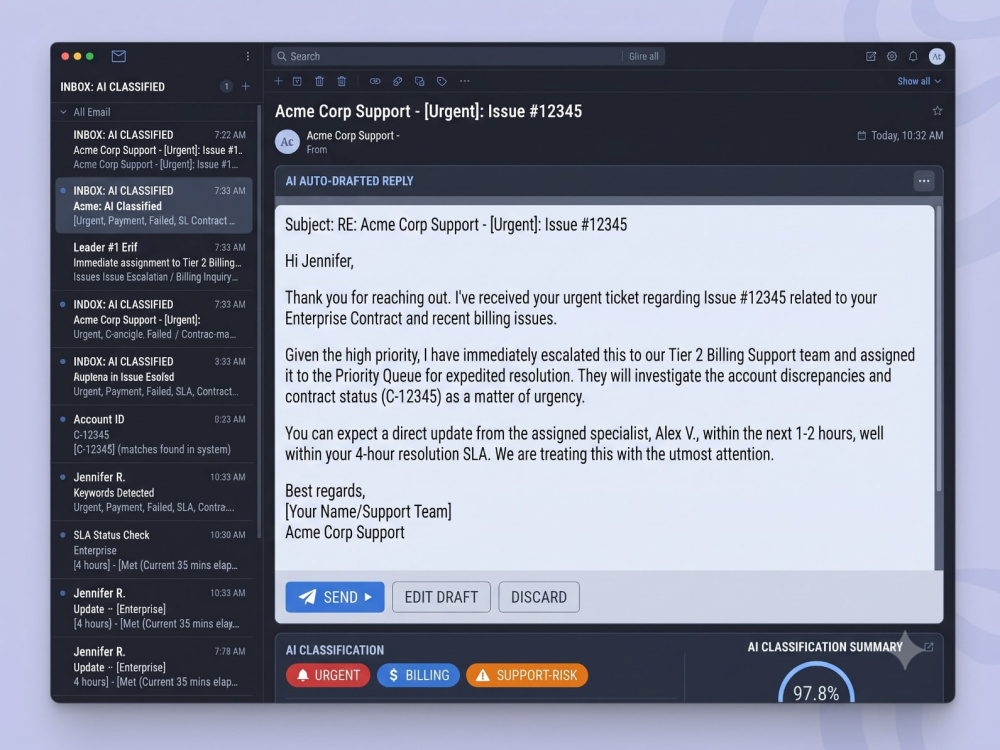This screenshot has height=750, width=1000.
Task: Click the Ac sender avatar
Action: coord(287,142)
